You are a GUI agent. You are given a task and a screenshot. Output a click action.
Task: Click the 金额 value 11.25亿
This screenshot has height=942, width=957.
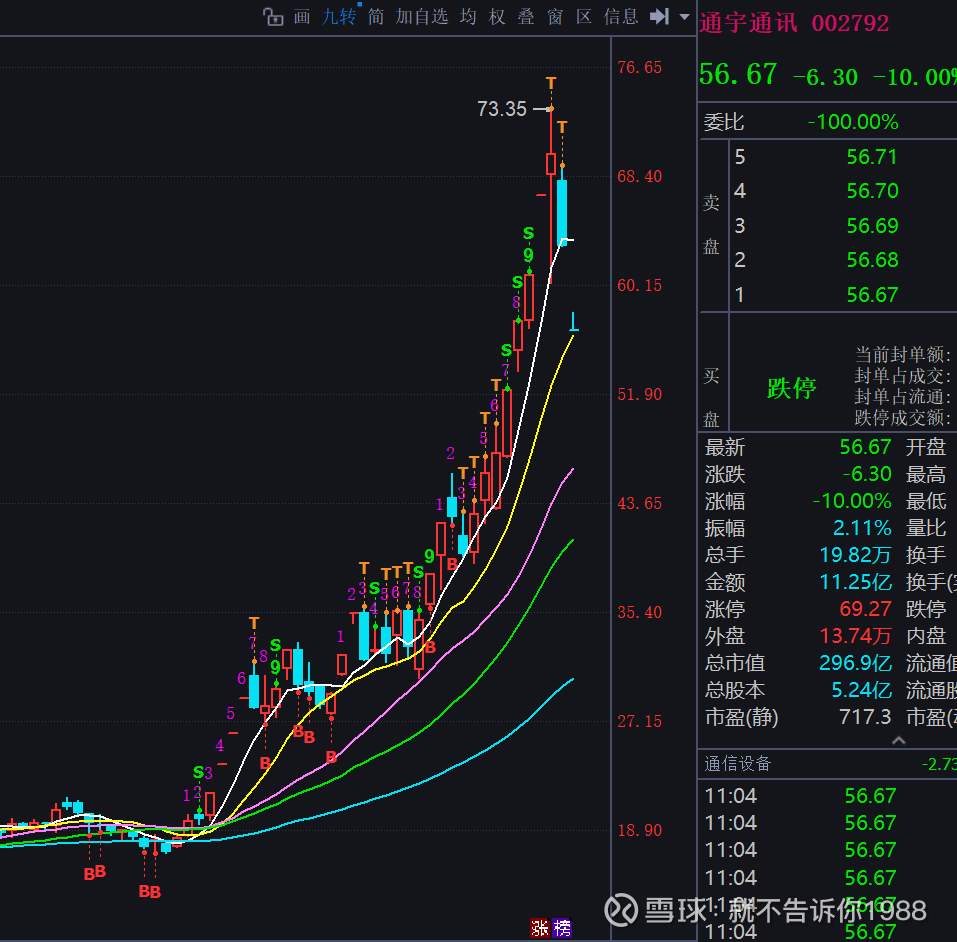[856, 582]
